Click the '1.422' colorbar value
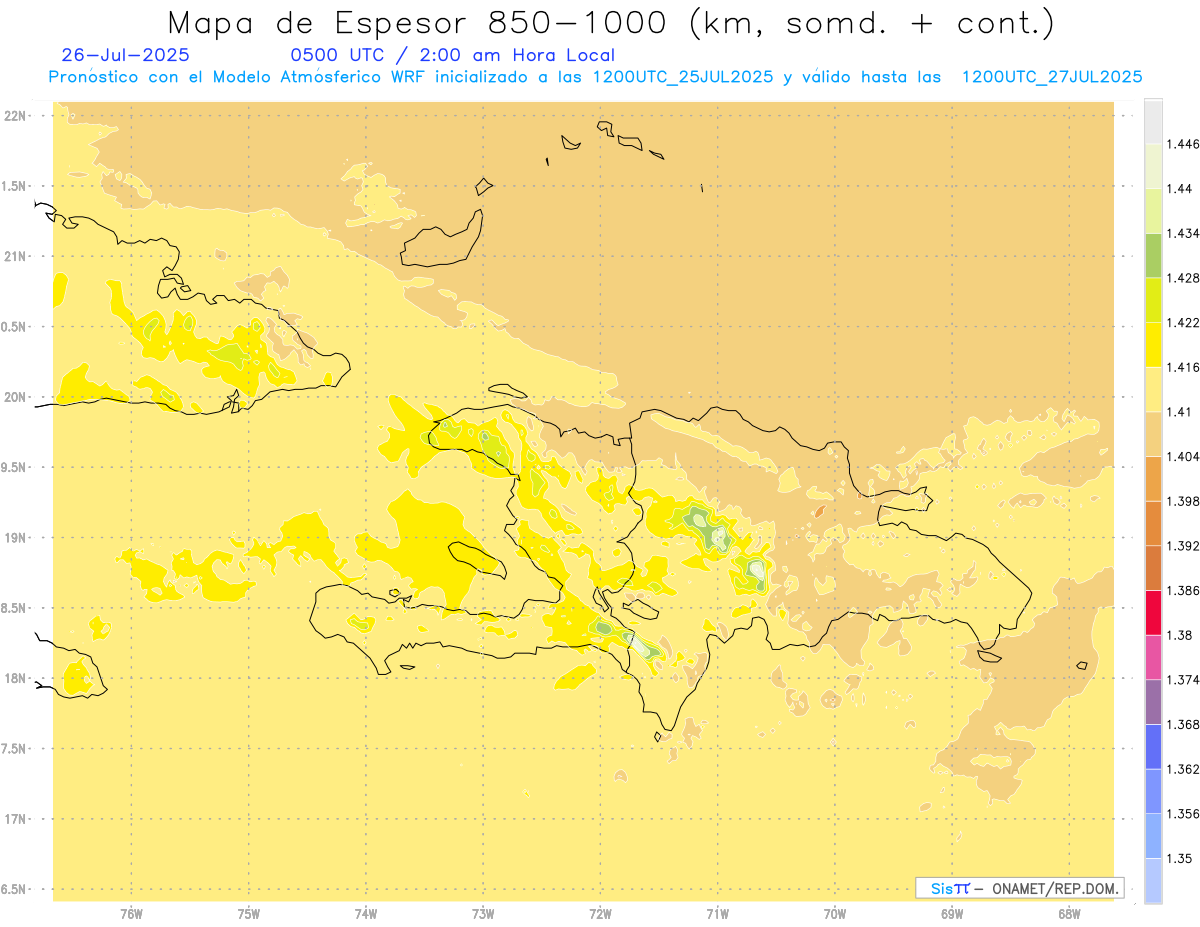1200x927 pixels. (x=1185, y=322)
